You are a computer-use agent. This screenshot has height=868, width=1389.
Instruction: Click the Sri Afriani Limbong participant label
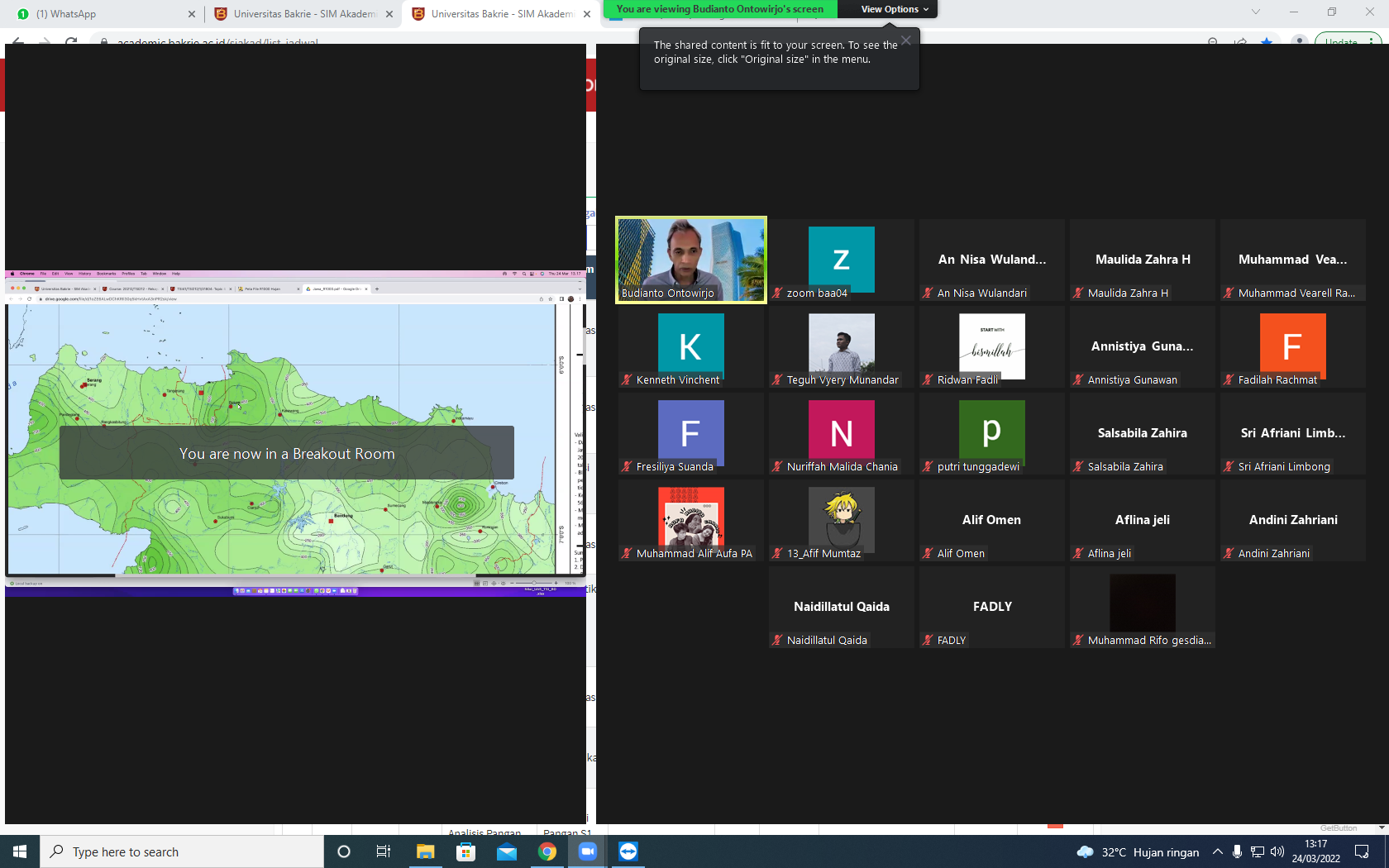tap(1284, 466)
